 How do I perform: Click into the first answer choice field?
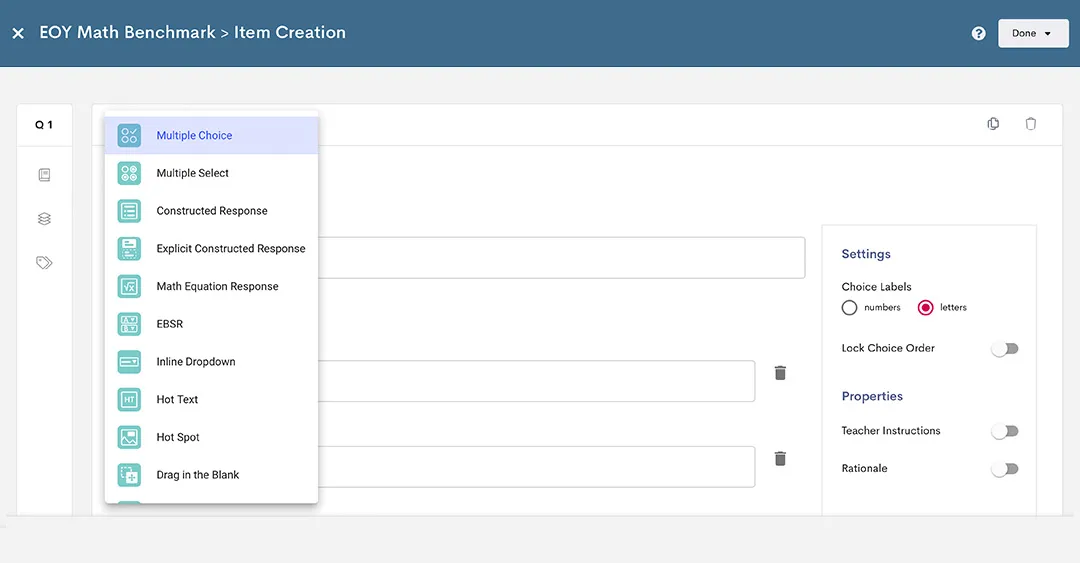[537, 381]
